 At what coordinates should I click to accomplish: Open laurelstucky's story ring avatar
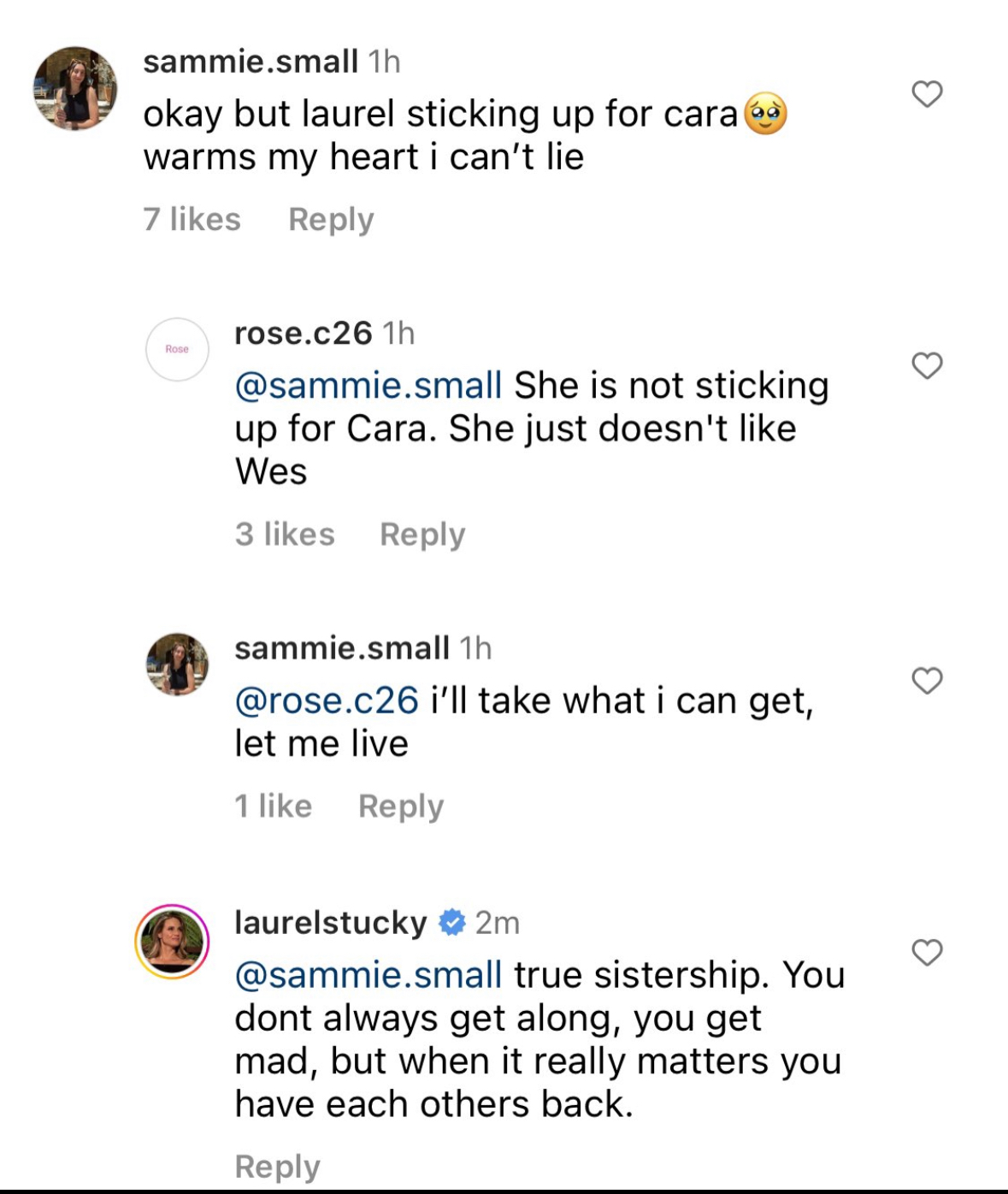(172, 941)
